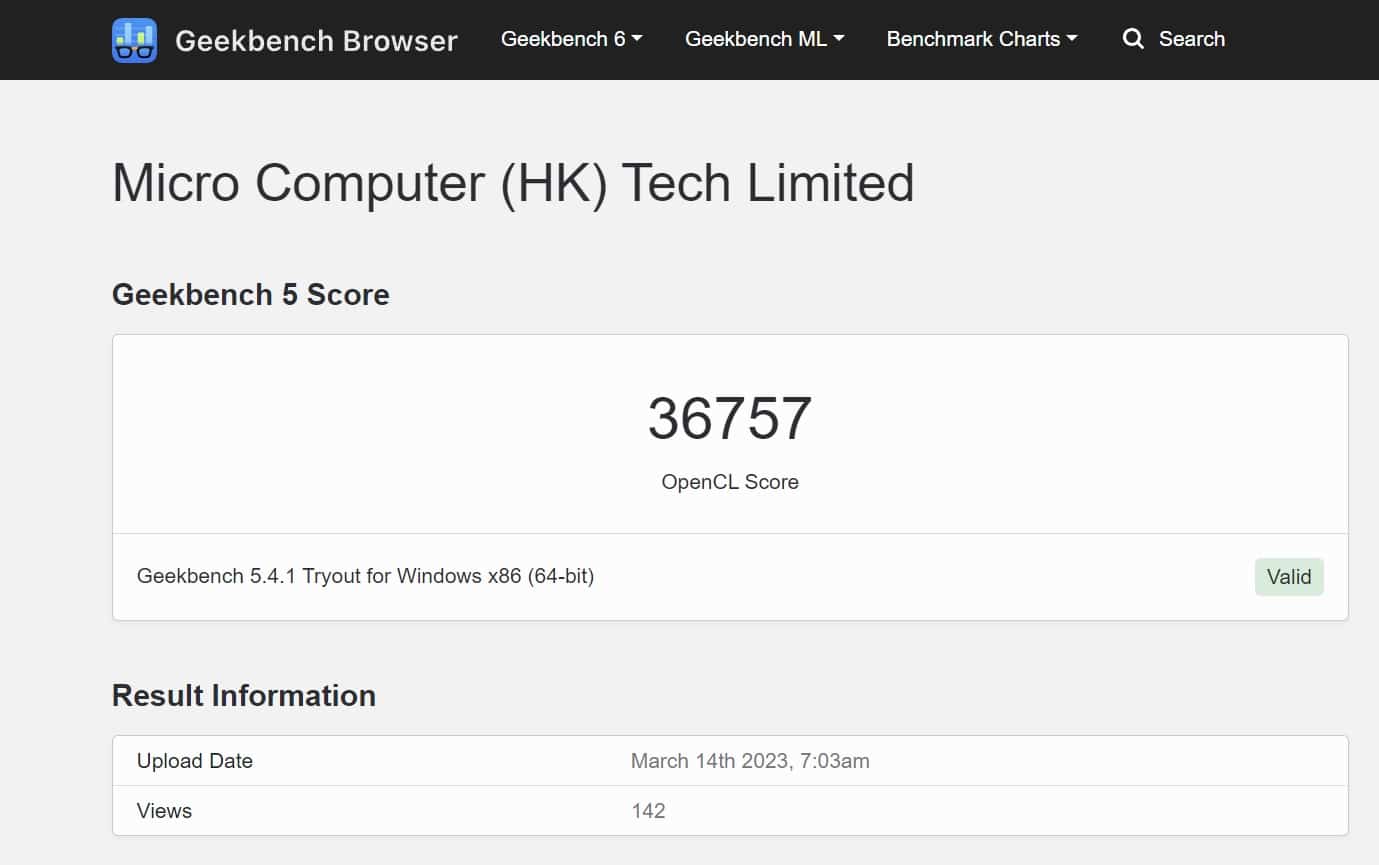Click the Geekbench 5 Score heading
This screenshot has width=1379, height=865.
click(x=251, y=295)
